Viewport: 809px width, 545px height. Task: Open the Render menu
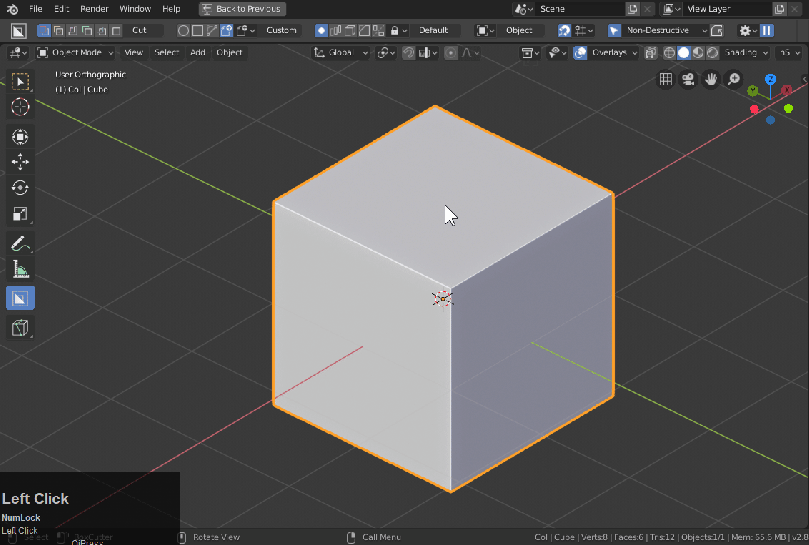[94, 9]
